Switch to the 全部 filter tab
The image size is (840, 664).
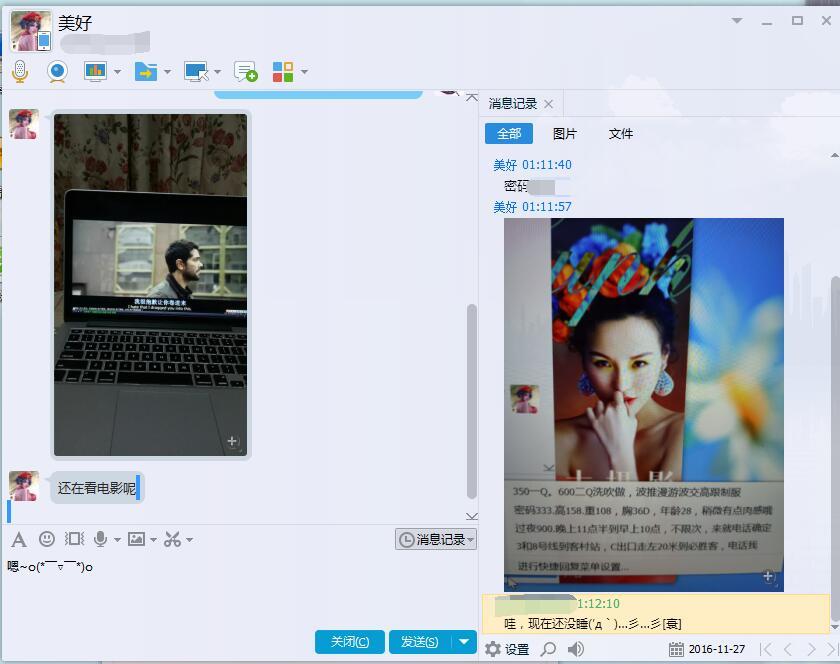(509, 133)
